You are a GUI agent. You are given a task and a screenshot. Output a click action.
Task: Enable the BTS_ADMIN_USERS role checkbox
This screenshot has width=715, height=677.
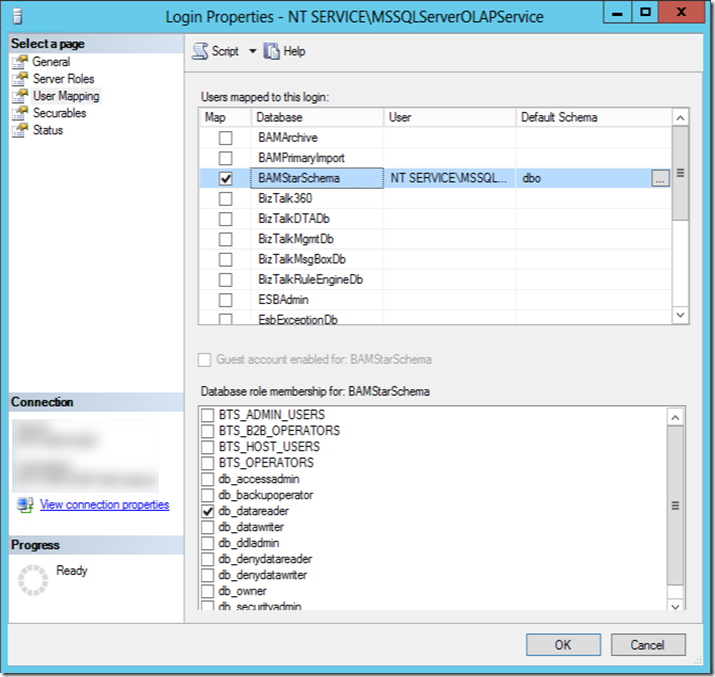(207, 415)
